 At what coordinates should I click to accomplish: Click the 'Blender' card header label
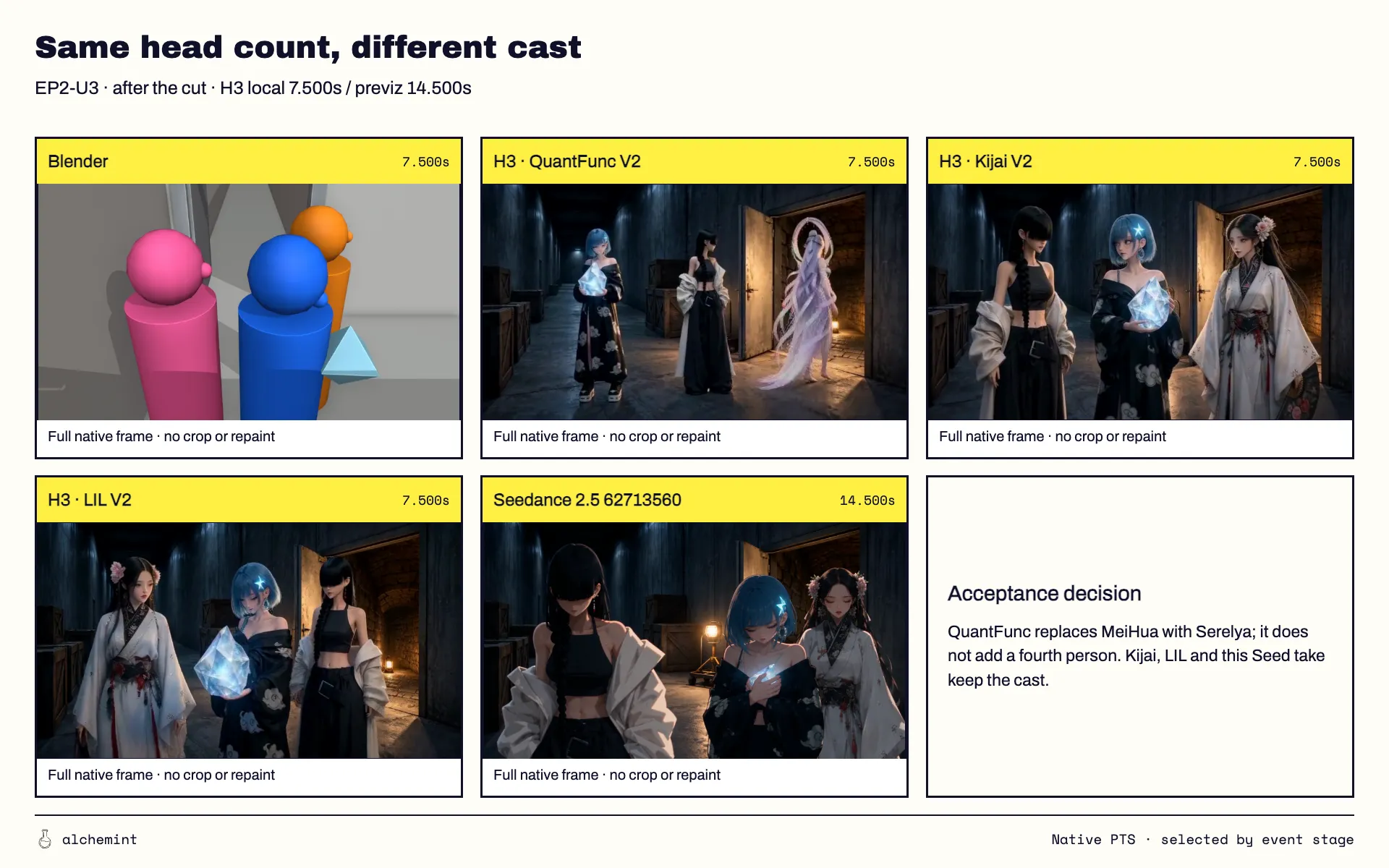78,161
